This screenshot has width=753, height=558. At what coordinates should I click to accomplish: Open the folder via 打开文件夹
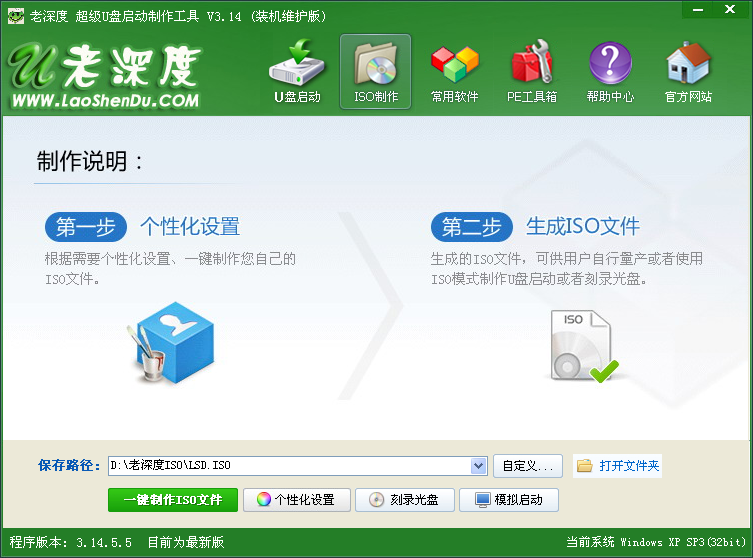pyautogui.click(x=618, y=466)
